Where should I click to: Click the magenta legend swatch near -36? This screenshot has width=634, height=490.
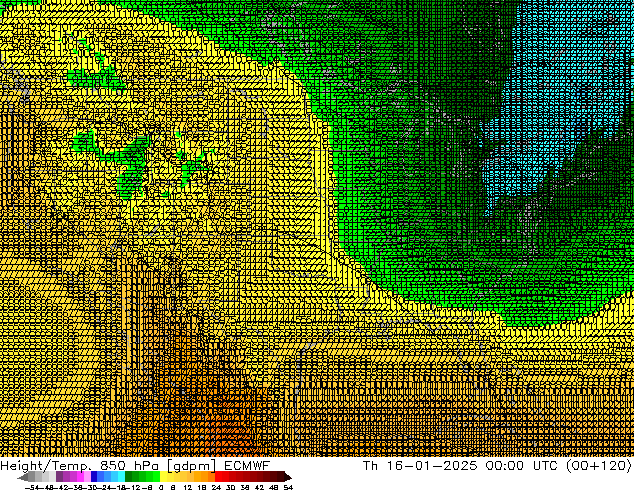(x=80, y=477)
